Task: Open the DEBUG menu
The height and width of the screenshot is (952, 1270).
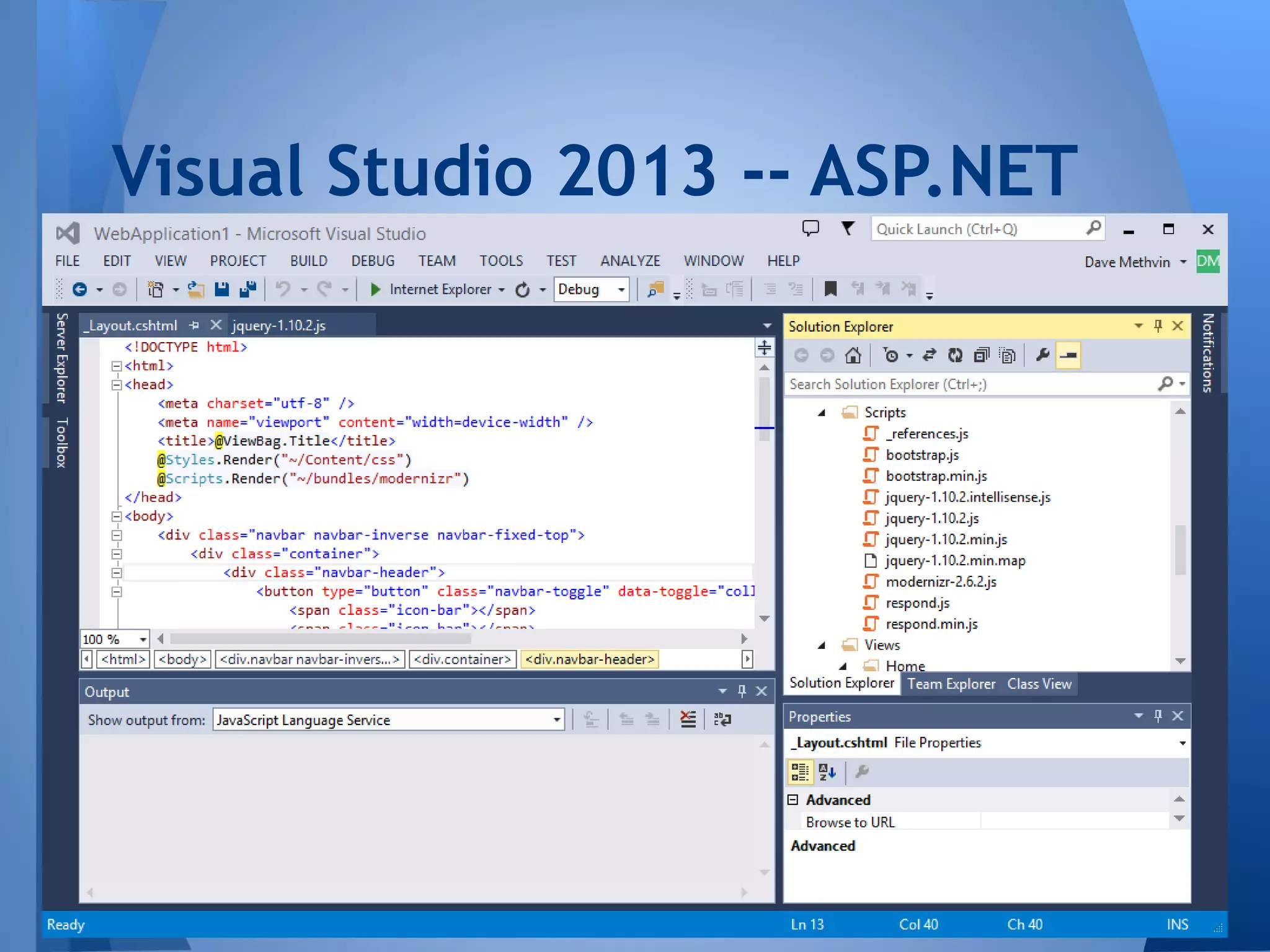Action: pyautogui.click(x=373, y=261)
